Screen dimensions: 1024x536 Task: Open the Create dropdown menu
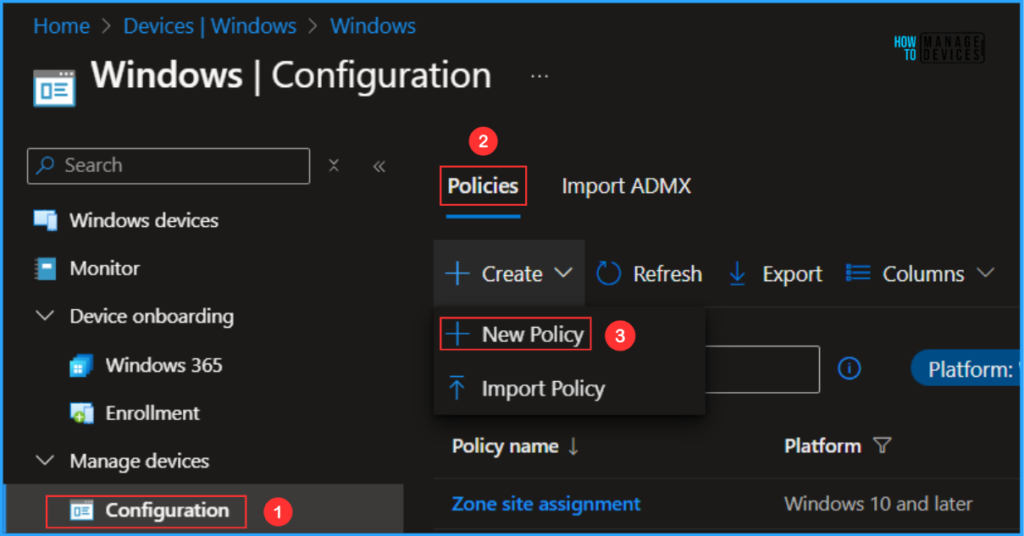tap(509, 274)
